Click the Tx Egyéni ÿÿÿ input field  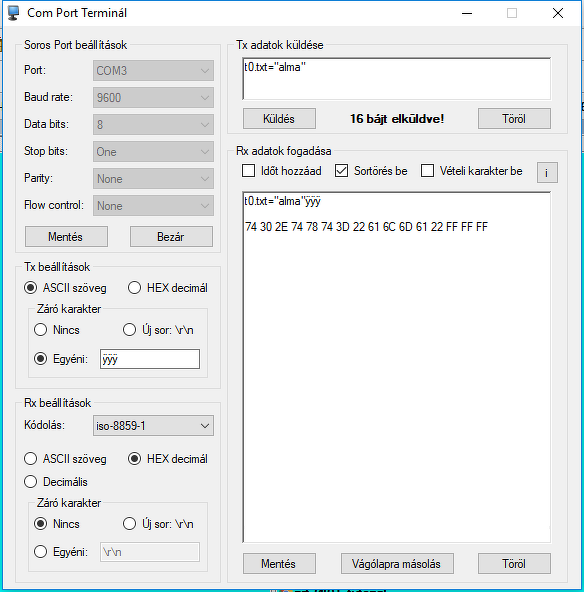[150, 359]
